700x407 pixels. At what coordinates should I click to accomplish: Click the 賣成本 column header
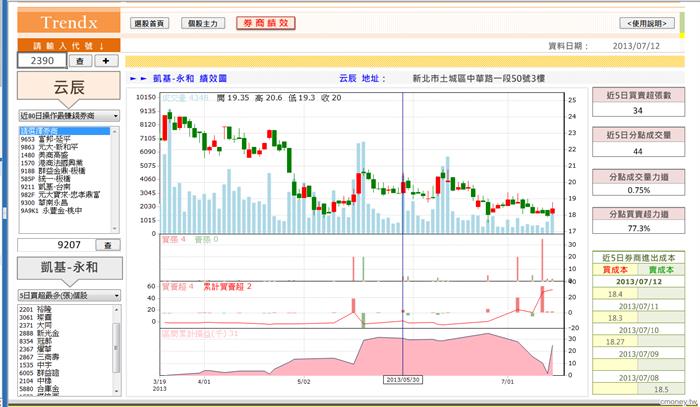point(661,270)
